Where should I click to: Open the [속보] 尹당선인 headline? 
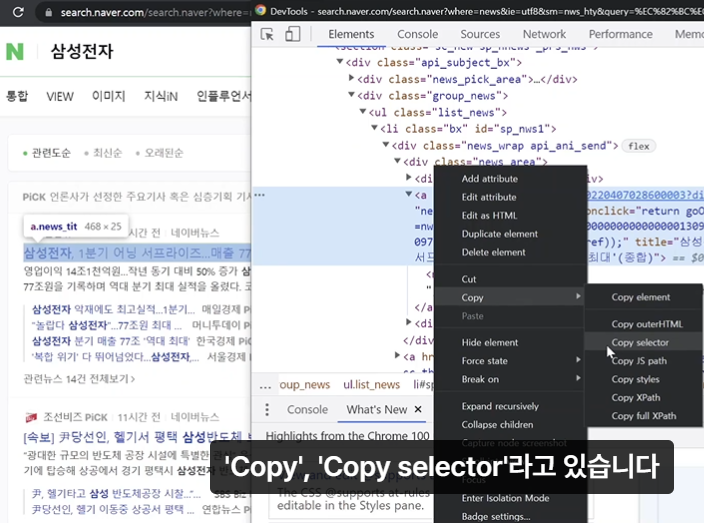pyautogui.click(x=137, y=437)
